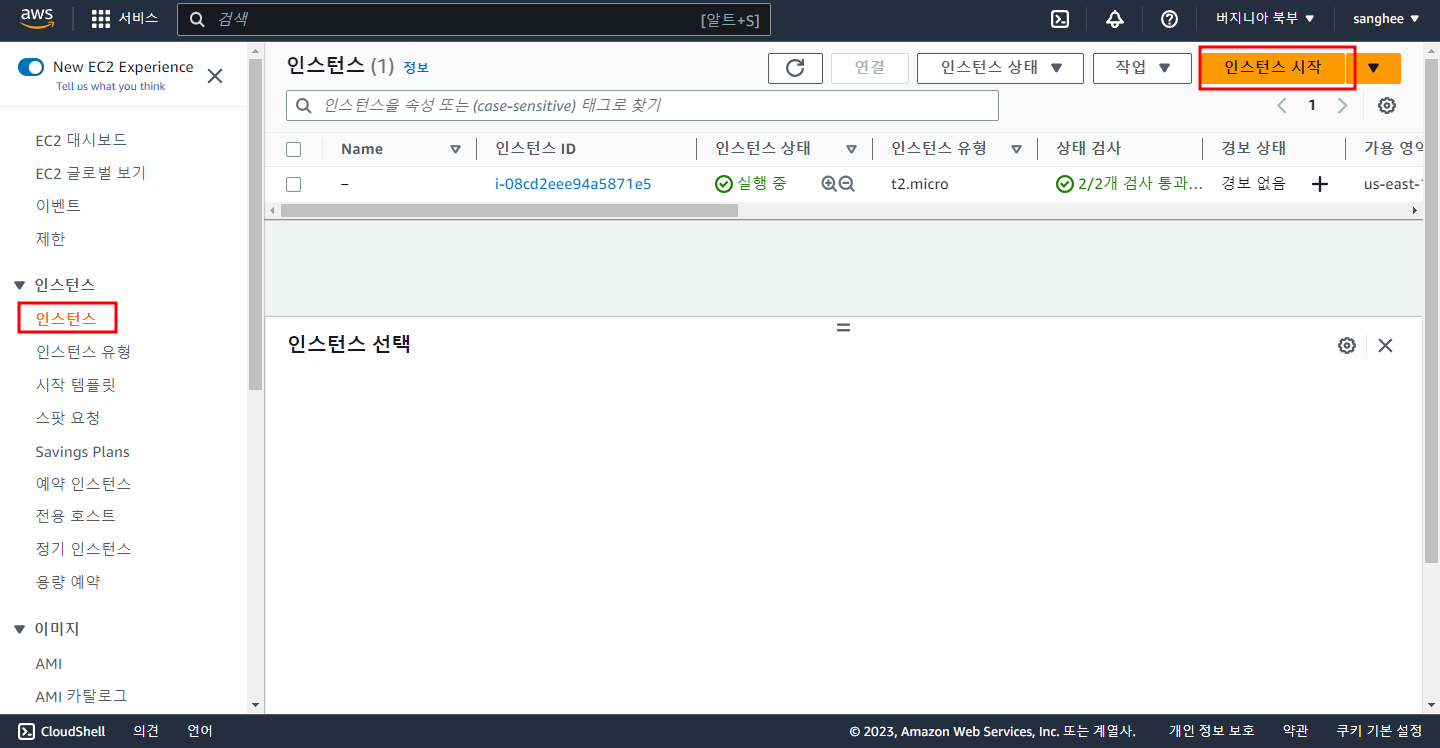
Task: Click the disabled 연결 button
Action: 870,68
